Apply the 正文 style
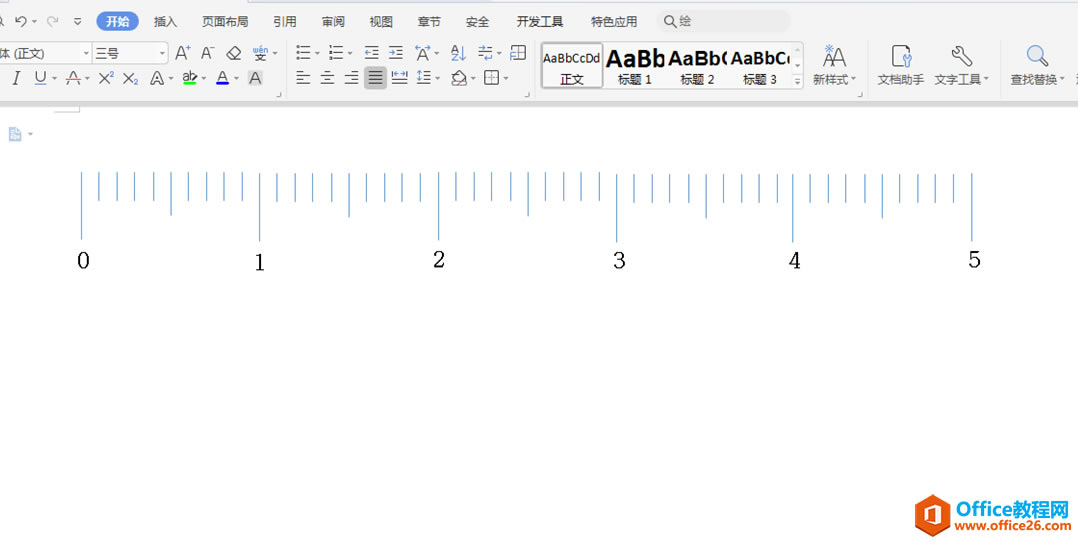Viewport: 1078px width, 543px height. 572,66
